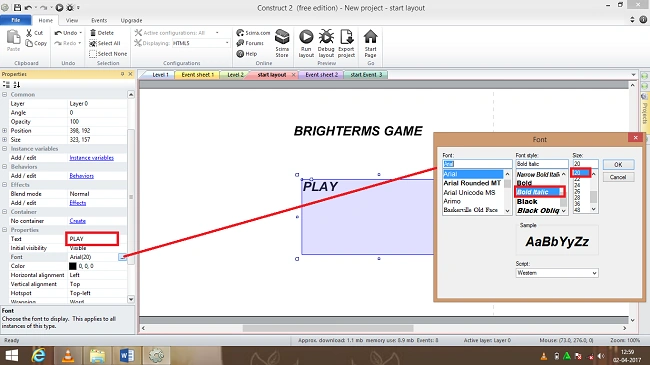Collapse the Container section
Image resolution: width=650 pixels, height=365 pixels.
coord(5,212)
